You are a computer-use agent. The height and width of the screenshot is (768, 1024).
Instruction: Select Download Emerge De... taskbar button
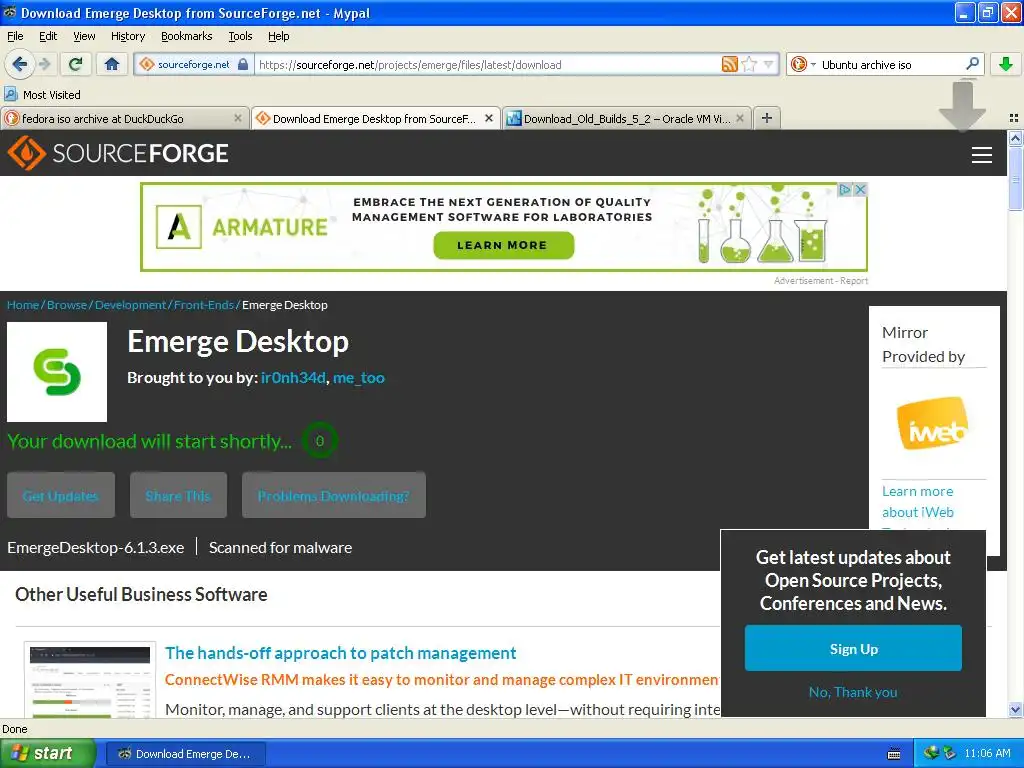(x=185, y=754)
